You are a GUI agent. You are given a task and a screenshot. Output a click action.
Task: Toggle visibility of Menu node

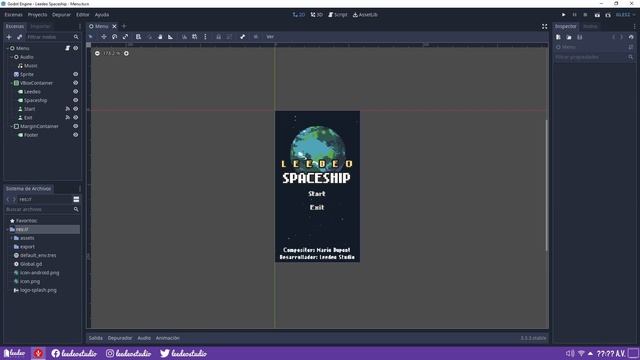coord(76,48)
